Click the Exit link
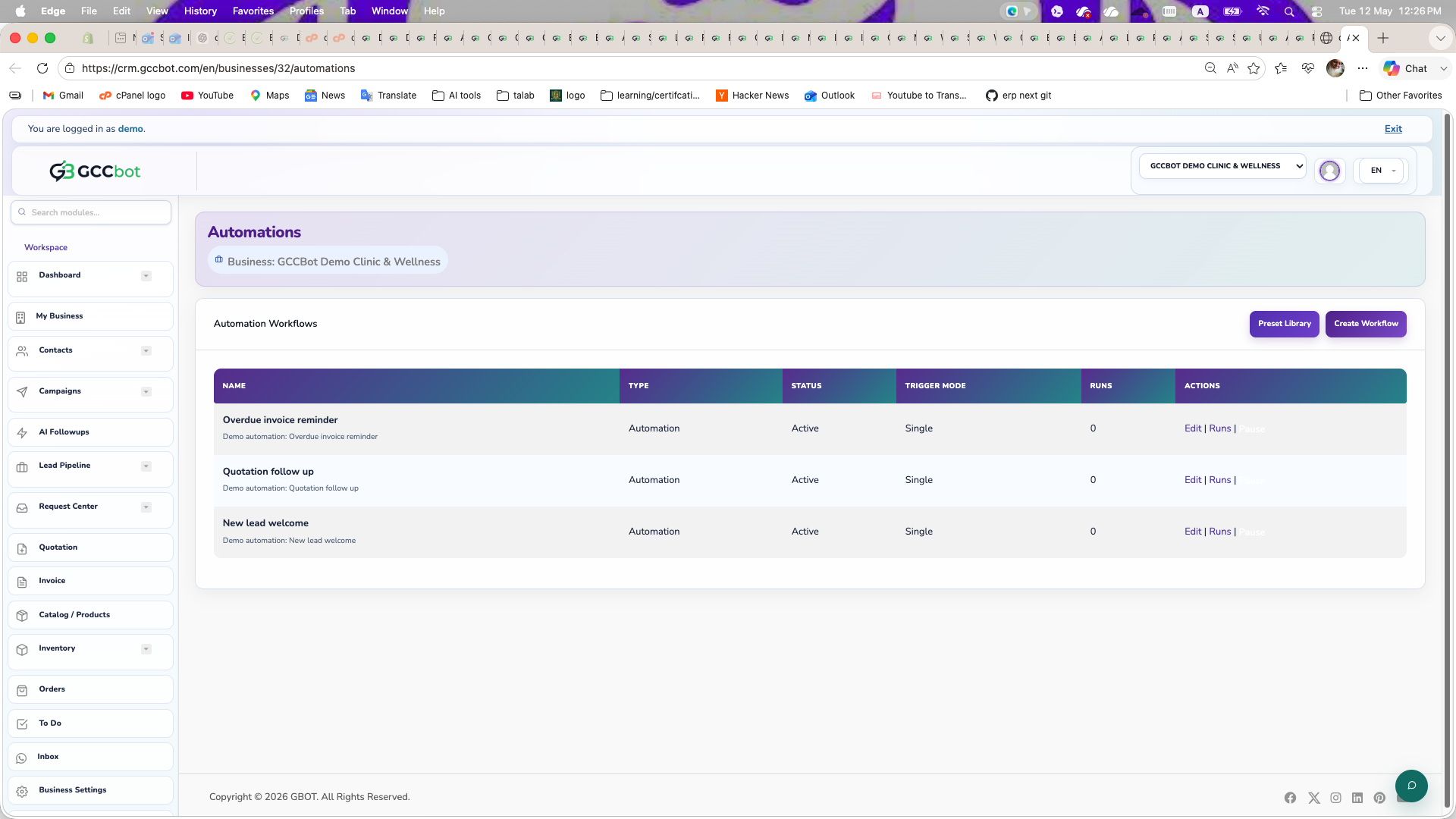The image size is (1456, 819). 1393,129
